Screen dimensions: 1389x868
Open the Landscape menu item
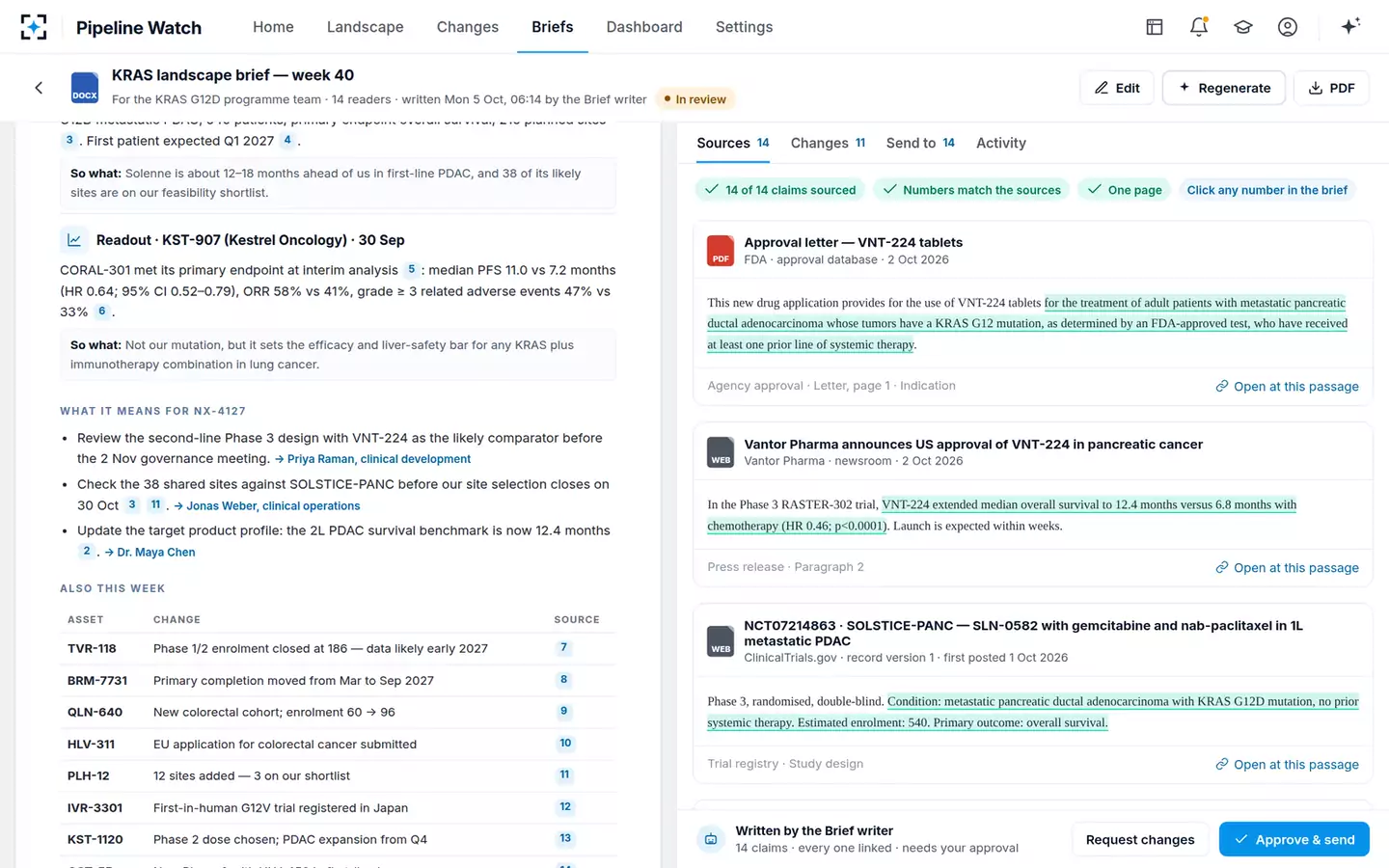click(365, 27)
